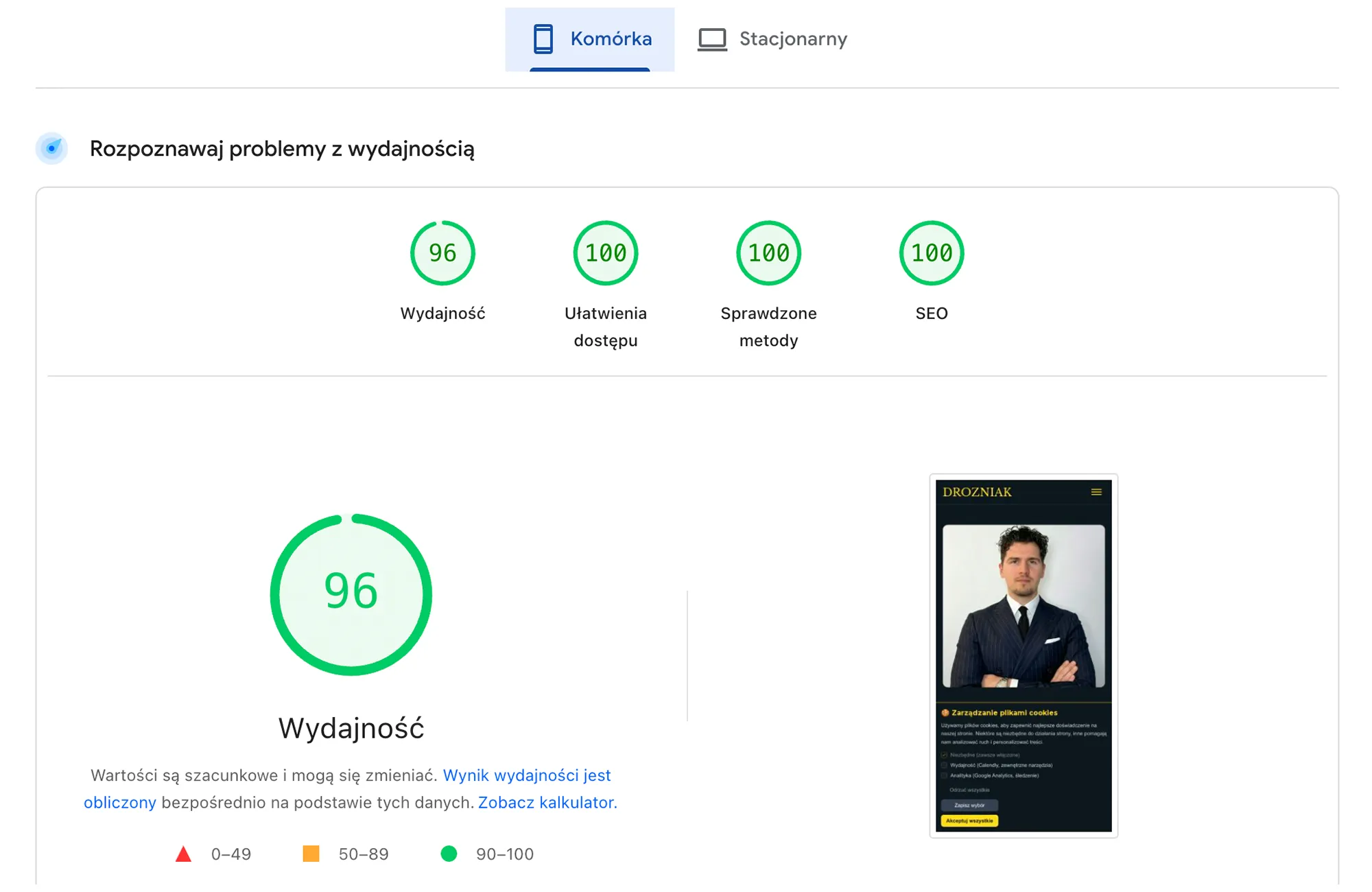Select the 100 SEO score circle
Viewport: 1372px width, 892px height.
[931, 253]
